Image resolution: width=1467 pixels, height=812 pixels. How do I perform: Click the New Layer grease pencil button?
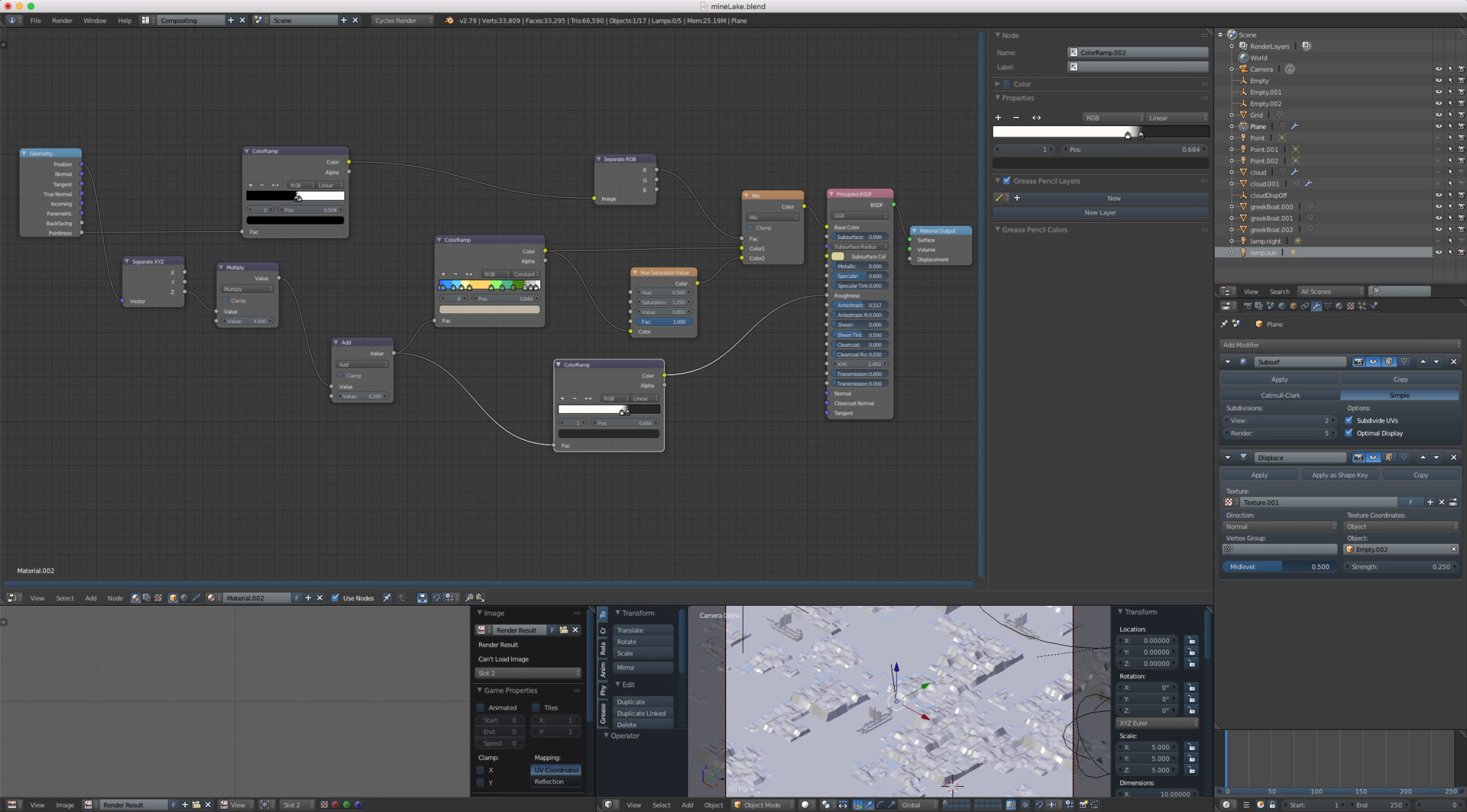click(1099, 213)
